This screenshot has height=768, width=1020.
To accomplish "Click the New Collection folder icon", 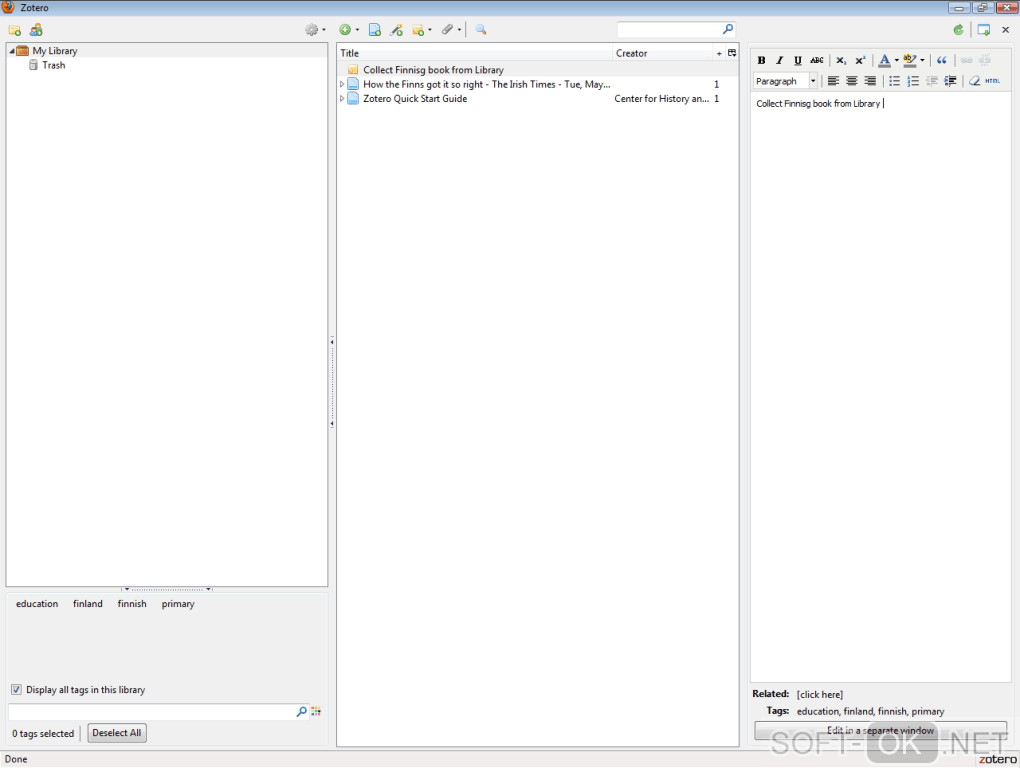I will pyautogui.click(x=14, y=30).
